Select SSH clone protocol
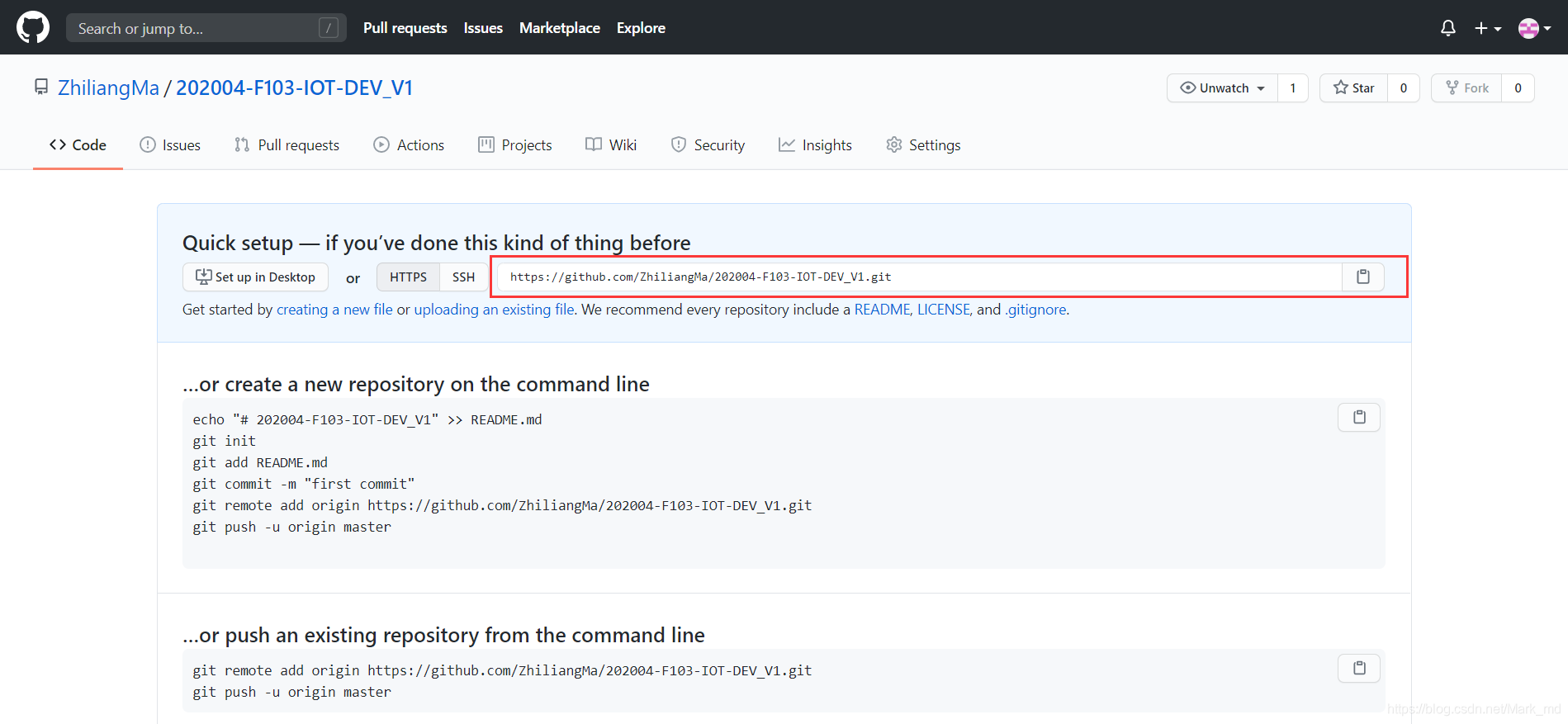1568x724 pixels. click(463, 277)
